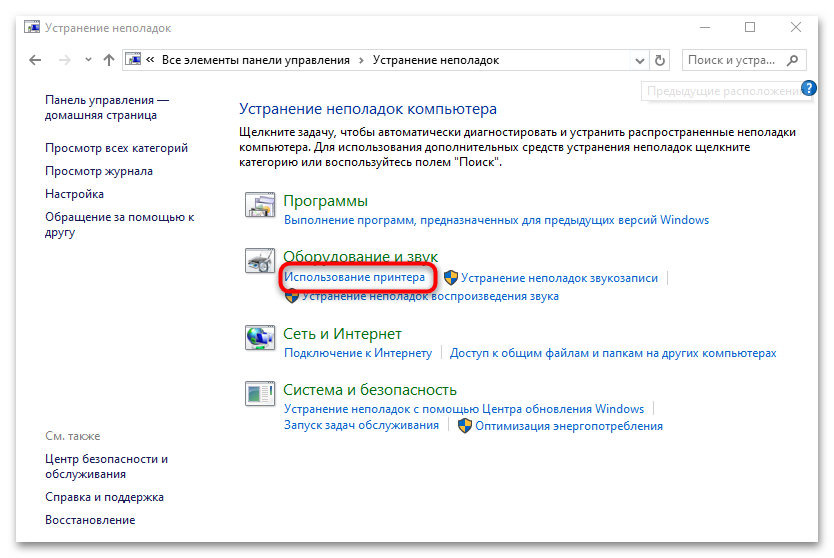This screenshot has width=834, height=558.
Task: Focus the search troubleshooters field
Action: 744,60
